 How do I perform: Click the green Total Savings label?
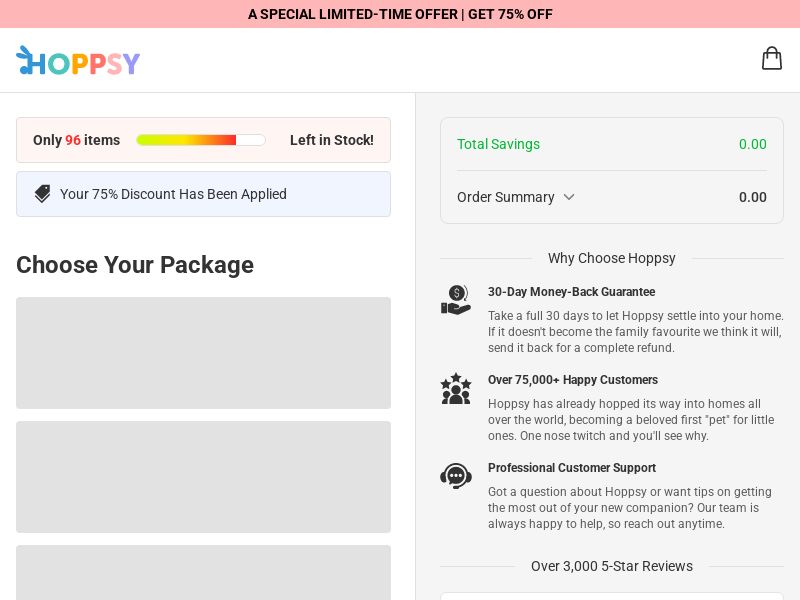498,144
